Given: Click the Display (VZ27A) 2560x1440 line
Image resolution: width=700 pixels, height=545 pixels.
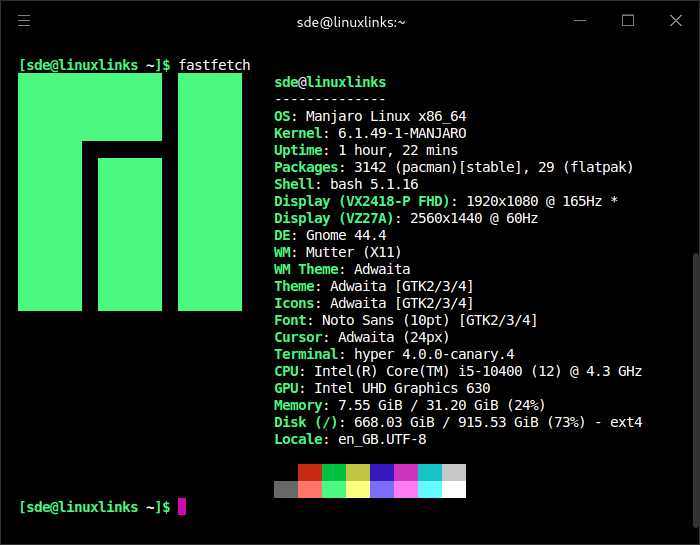Looking at the screenshot, I should 406,218.
